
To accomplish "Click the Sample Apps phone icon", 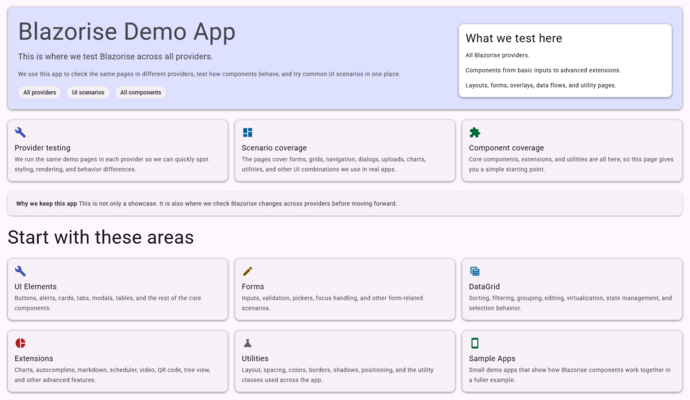I will point(474,343).
